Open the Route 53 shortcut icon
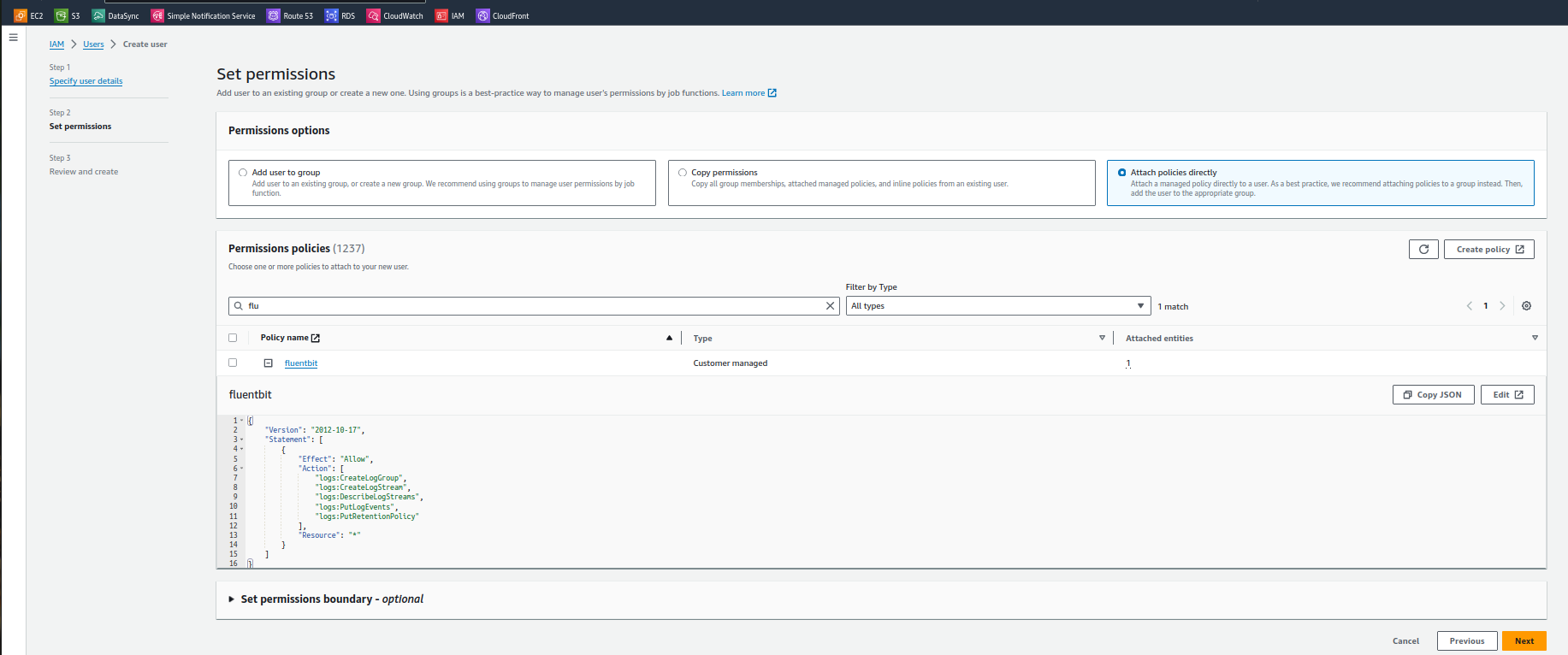The height and width of the screenshot is (655, 1568). coord(274,15)
